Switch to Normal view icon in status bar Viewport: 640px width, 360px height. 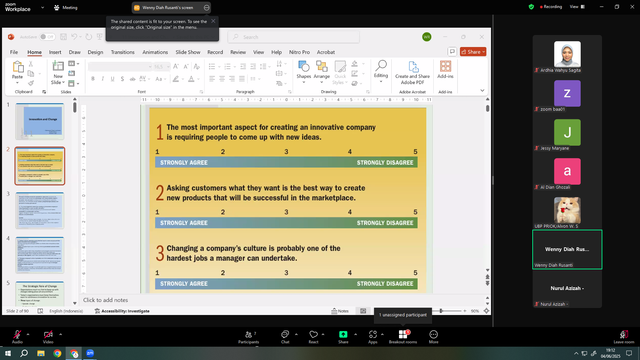tap(363, 311)
